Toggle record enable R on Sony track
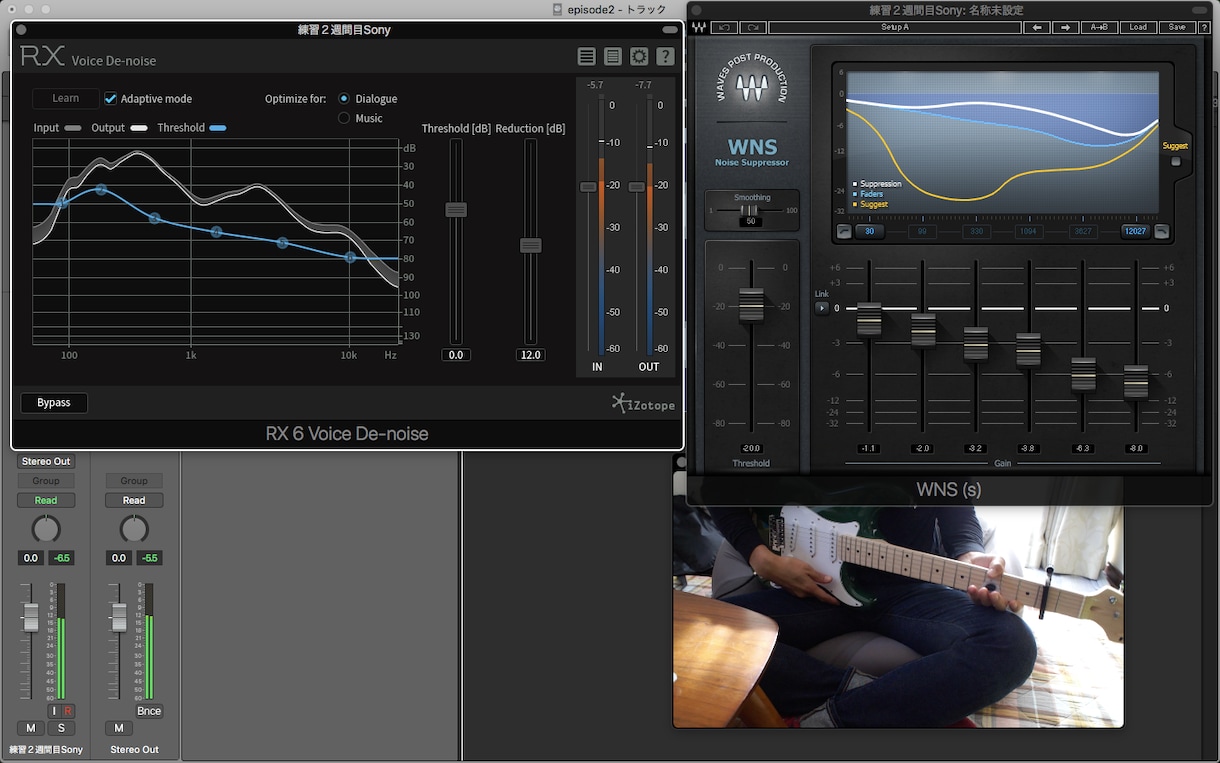The width and height of the screenshot is (1220, 763). (x=68, y=711)
